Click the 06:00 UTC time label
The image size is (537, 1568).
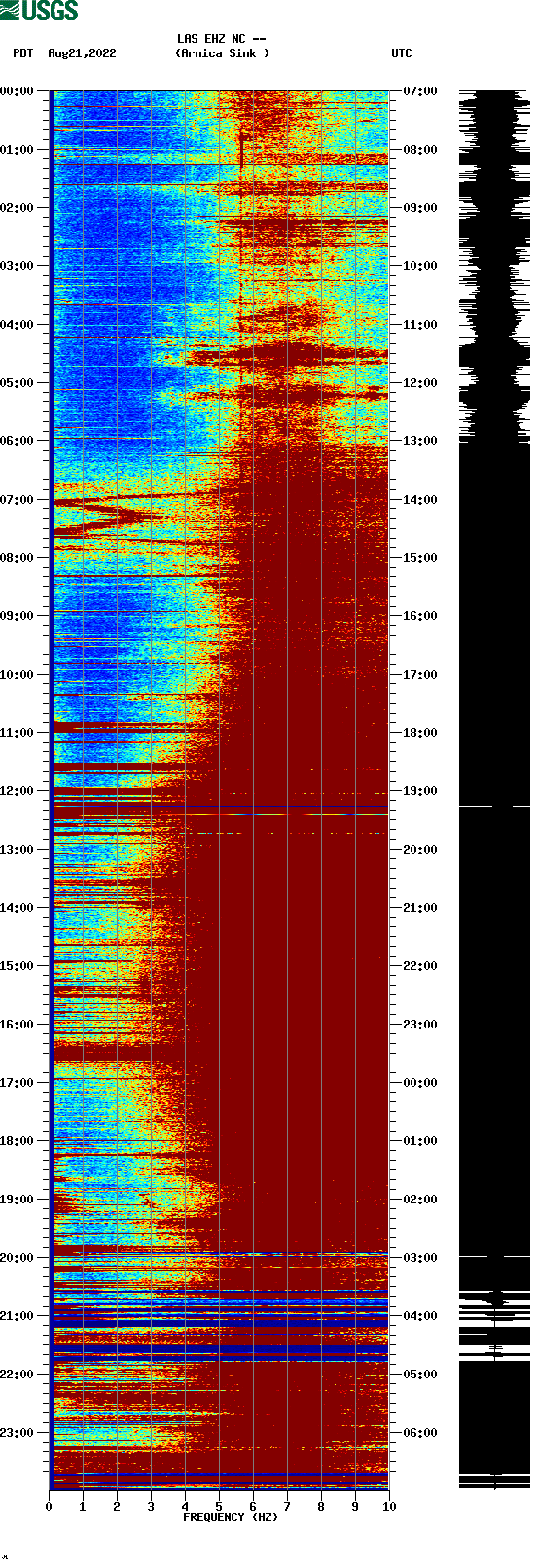(x=419, y=1433)
